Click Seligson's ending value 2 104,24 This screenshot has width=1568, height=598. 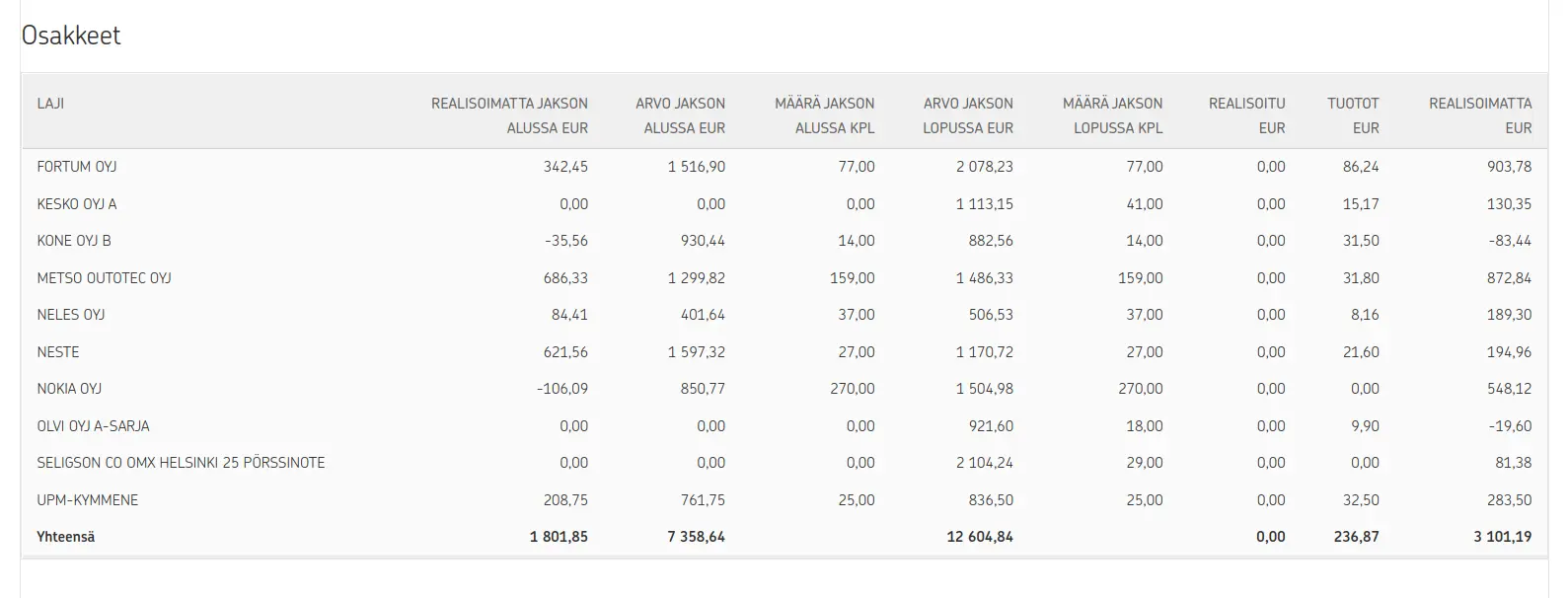[985, 463]
